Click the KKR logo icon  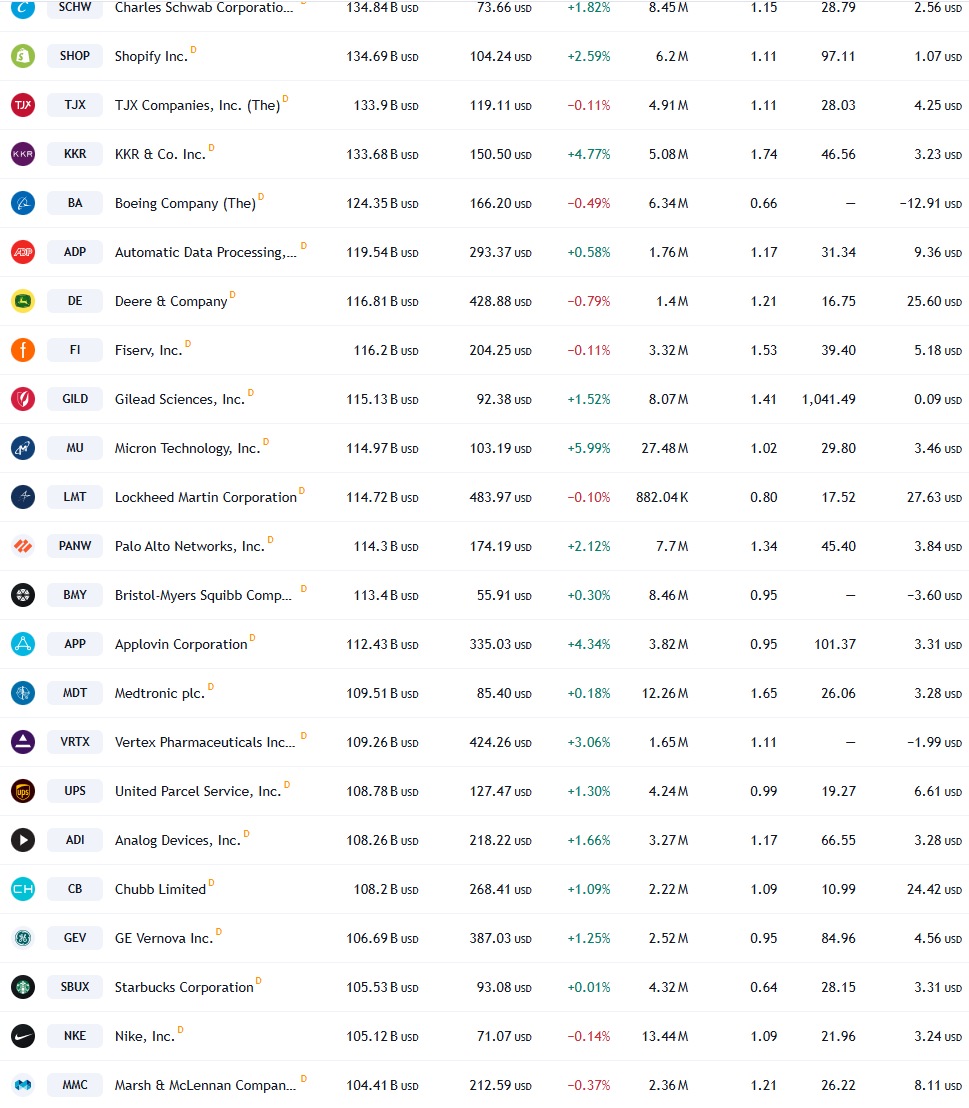point(23,154)
